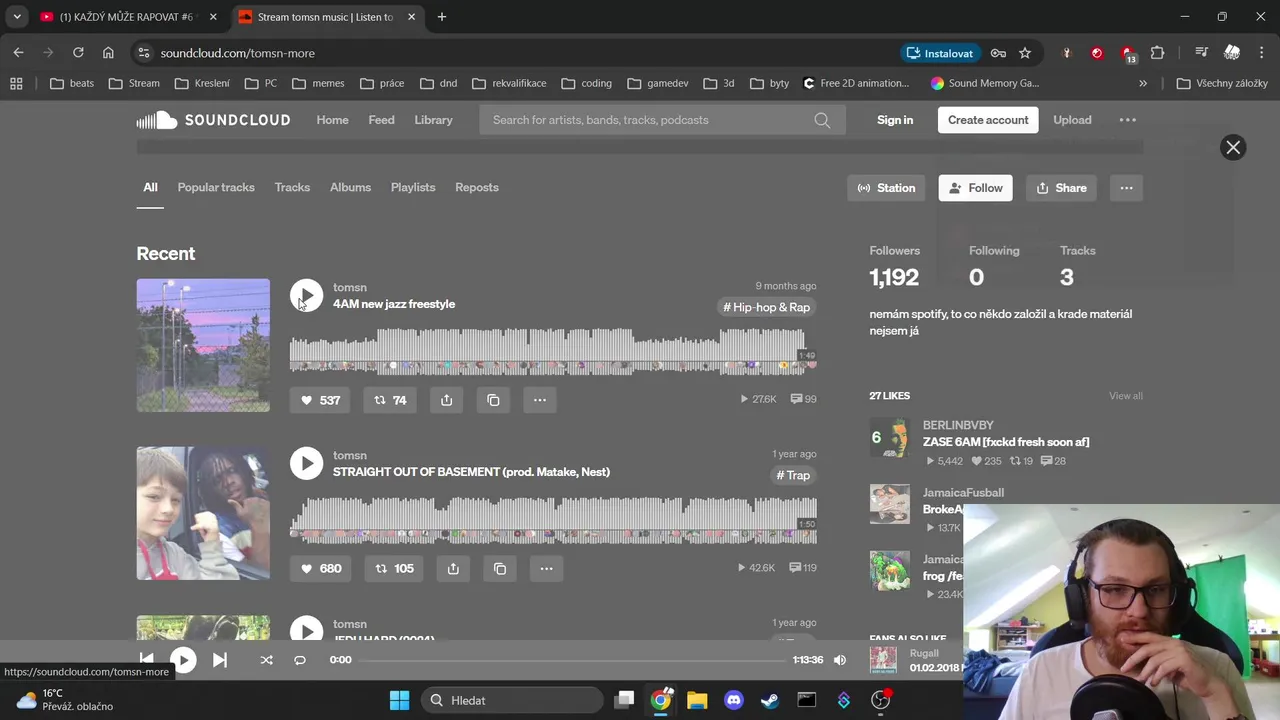
Task: Repost 4AM new jazz freestyle (74 reposts)
Action: [x=390, y=400]
